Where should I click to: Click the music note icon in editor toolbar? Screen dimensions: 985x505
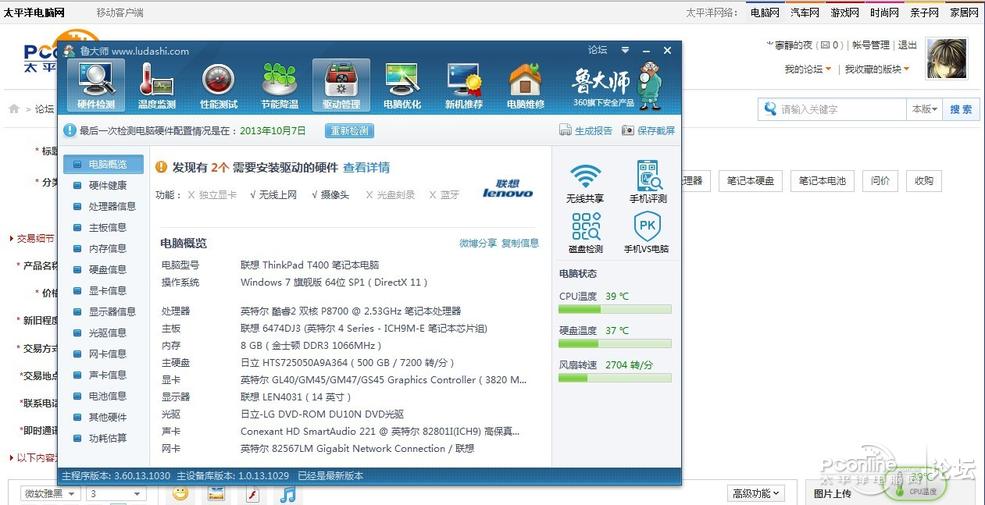point(287,494)
